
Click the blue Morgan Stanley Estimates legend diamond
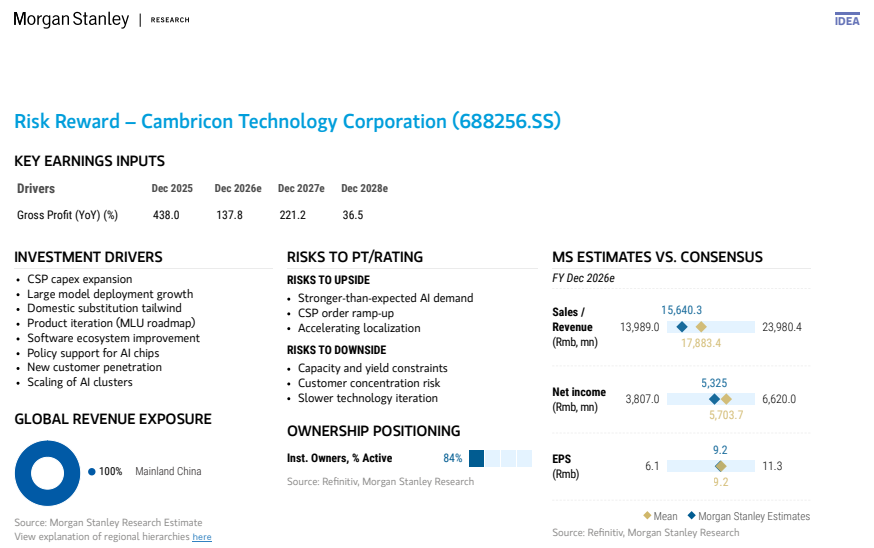pos(692,516)
